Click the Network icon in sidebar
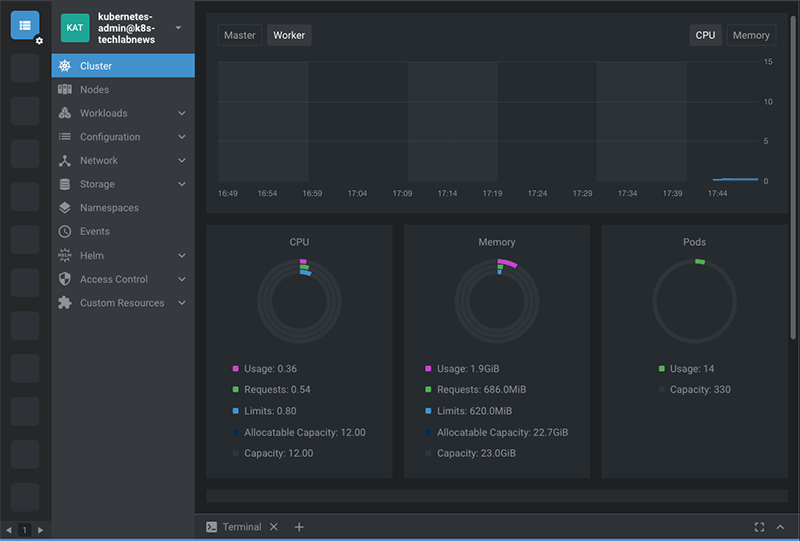 (65, 161)
